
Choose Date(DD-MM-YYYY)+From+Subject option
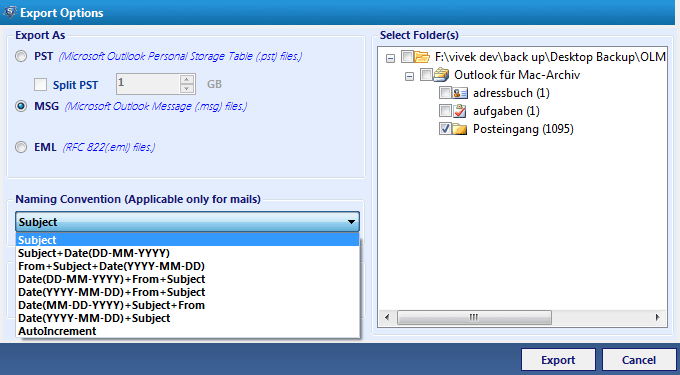187,279
